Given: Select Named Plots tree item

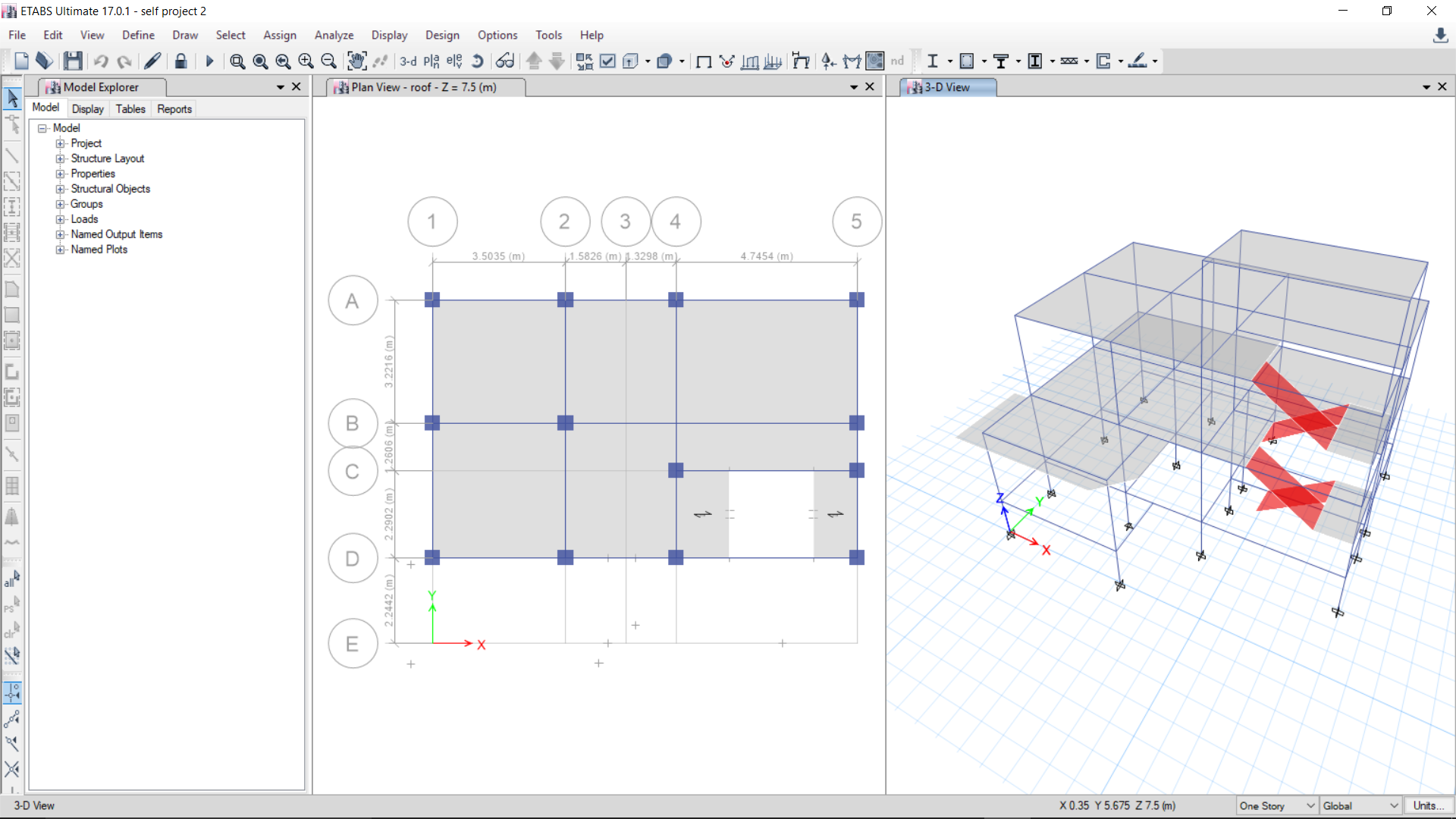Looking at the screenshot, I should click(99, 249).
